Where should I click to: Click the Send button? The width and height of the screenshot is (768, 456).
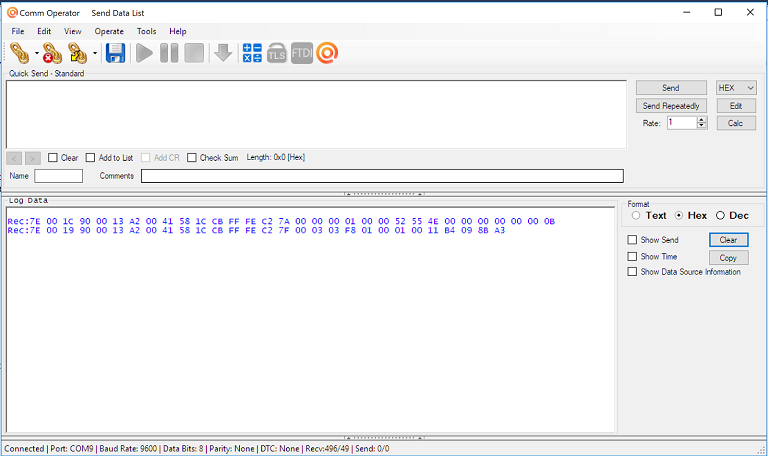tap(671, 88)
